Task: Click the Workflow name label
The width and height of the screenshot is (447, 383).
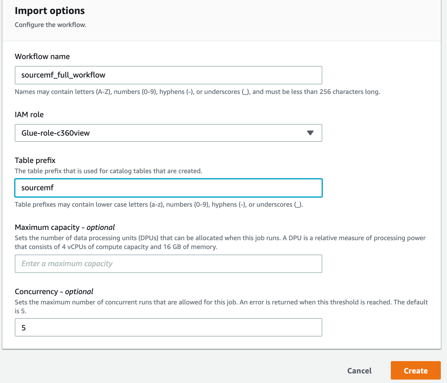Action: coord(42,56)
